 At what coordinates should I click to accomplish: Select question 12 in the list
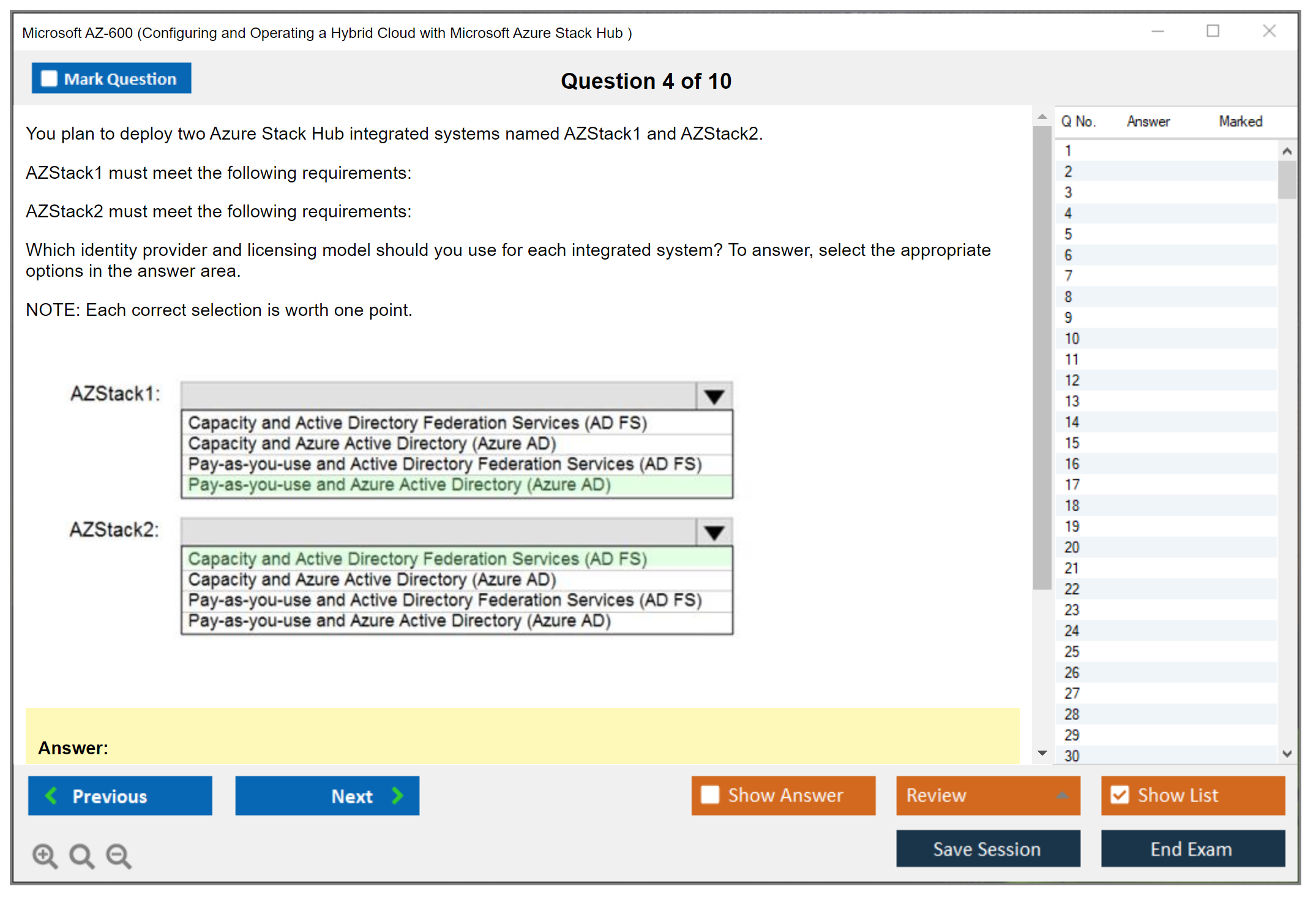(1072, 380)
